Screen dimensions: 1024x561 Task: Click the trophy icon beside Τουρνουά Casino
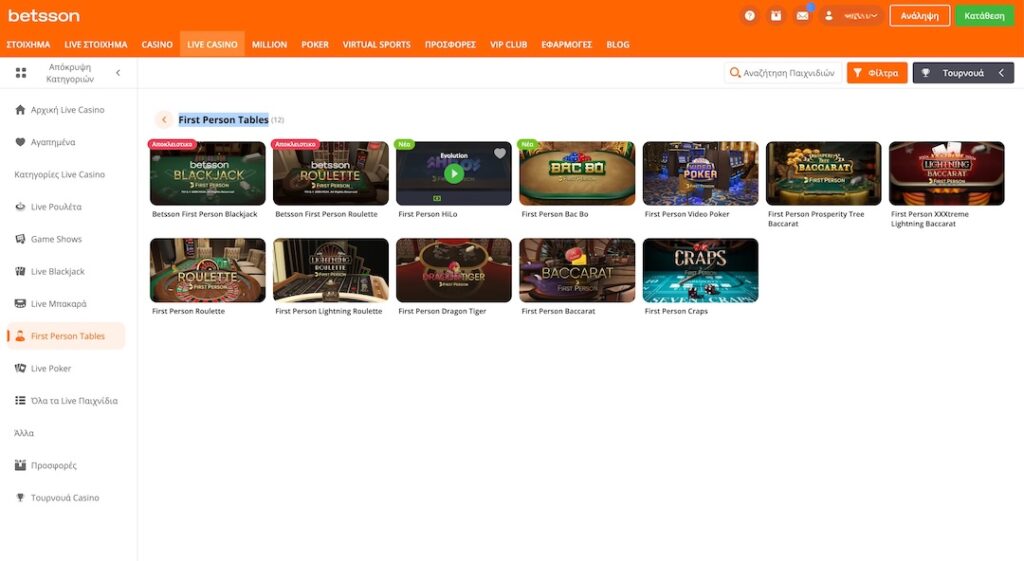(x=21, y=498)
